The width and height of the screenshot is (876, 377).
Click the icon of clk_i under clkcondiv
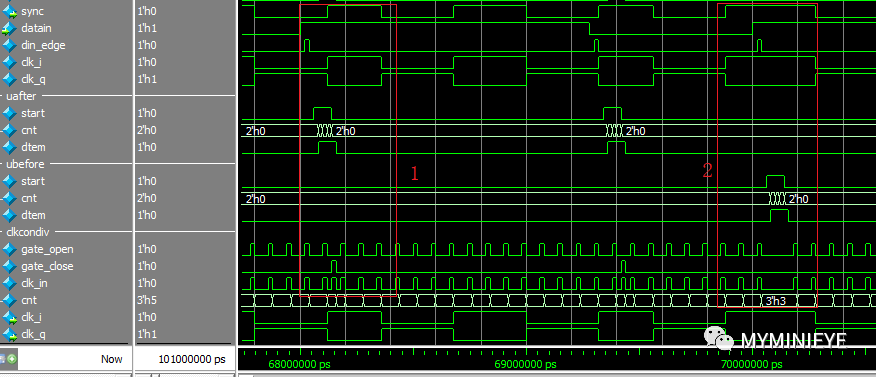pos(9,318)
